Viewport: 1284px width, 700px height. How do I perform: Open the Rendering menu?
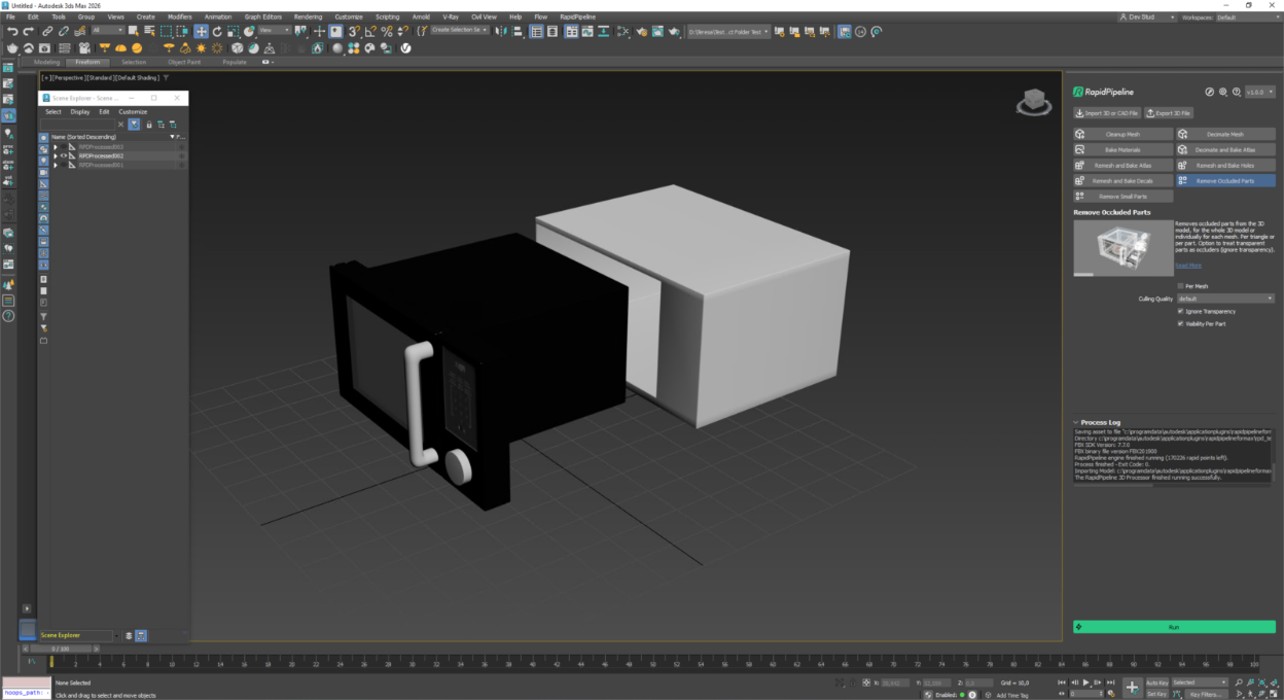pos(308,17)
